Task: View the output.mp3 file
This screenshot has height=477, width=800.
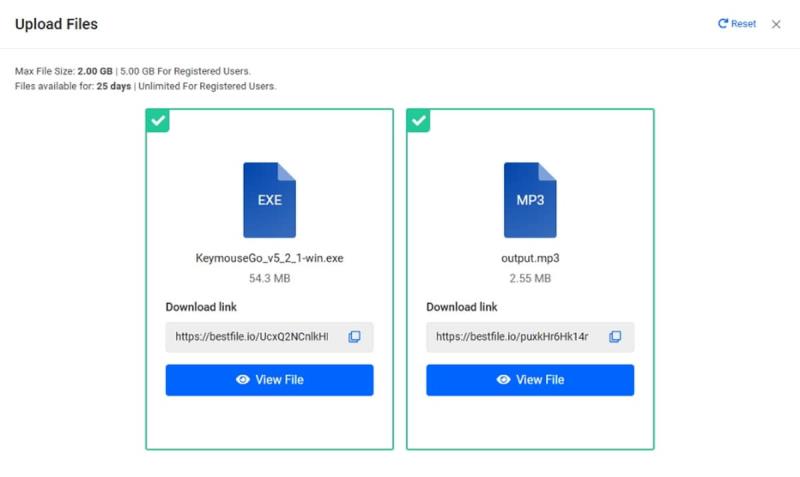Action: (530, 380)
